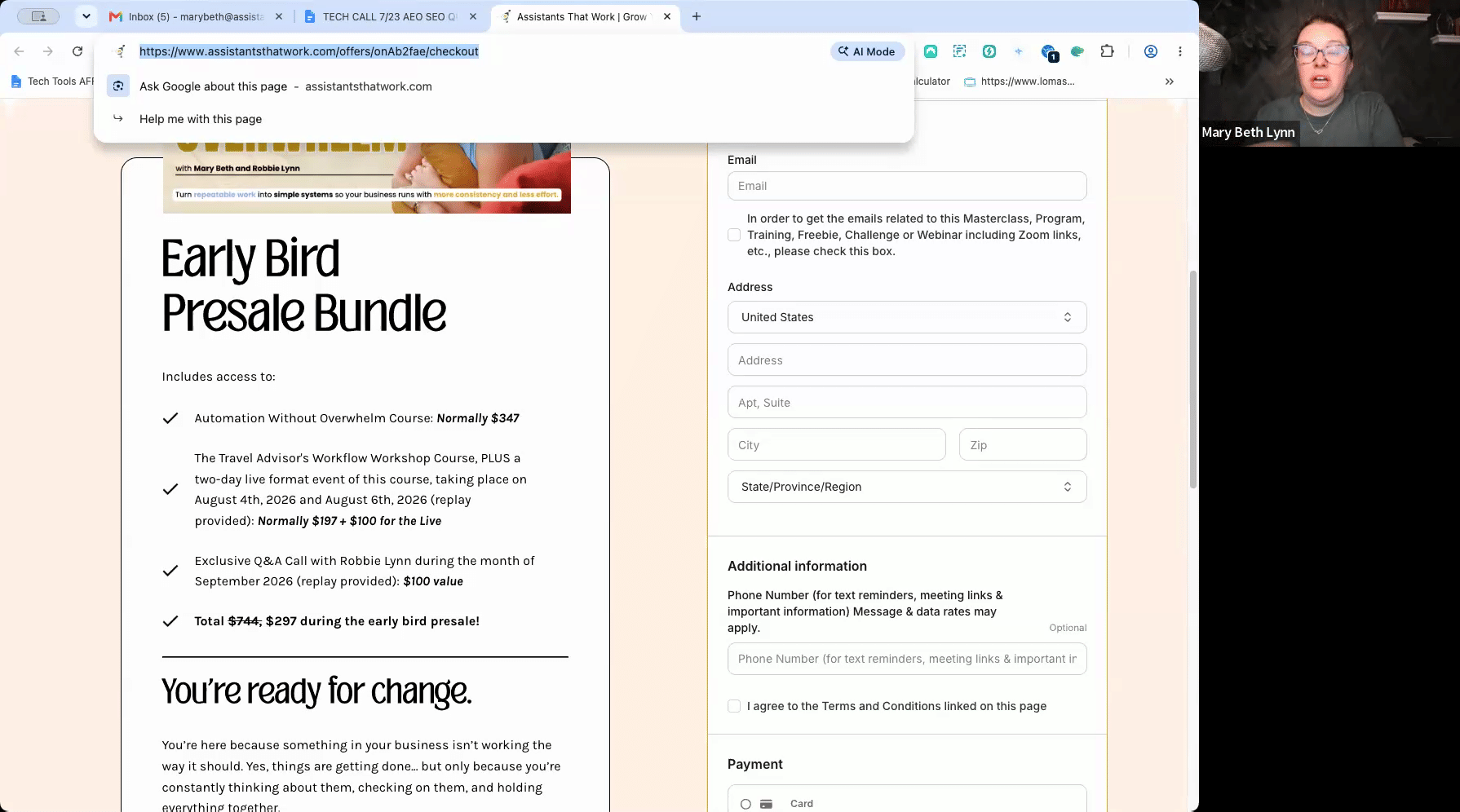Click the City input field
Image resolution: width=1460 pixels, height=812 pixels.
click(x=837, y=445)
